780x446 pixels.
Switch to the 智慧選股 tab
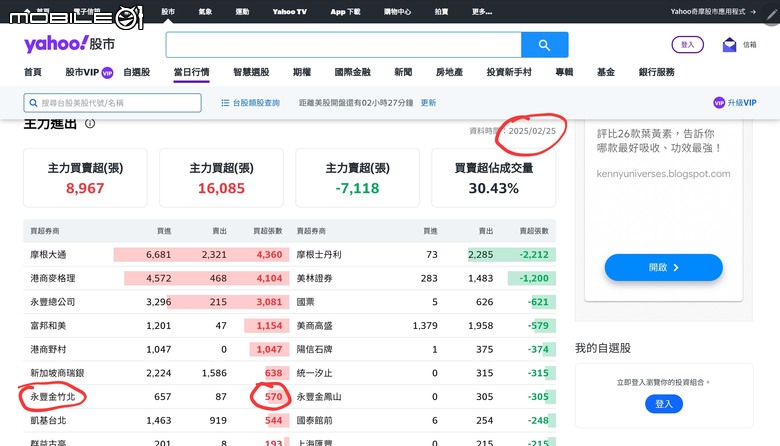251,72
